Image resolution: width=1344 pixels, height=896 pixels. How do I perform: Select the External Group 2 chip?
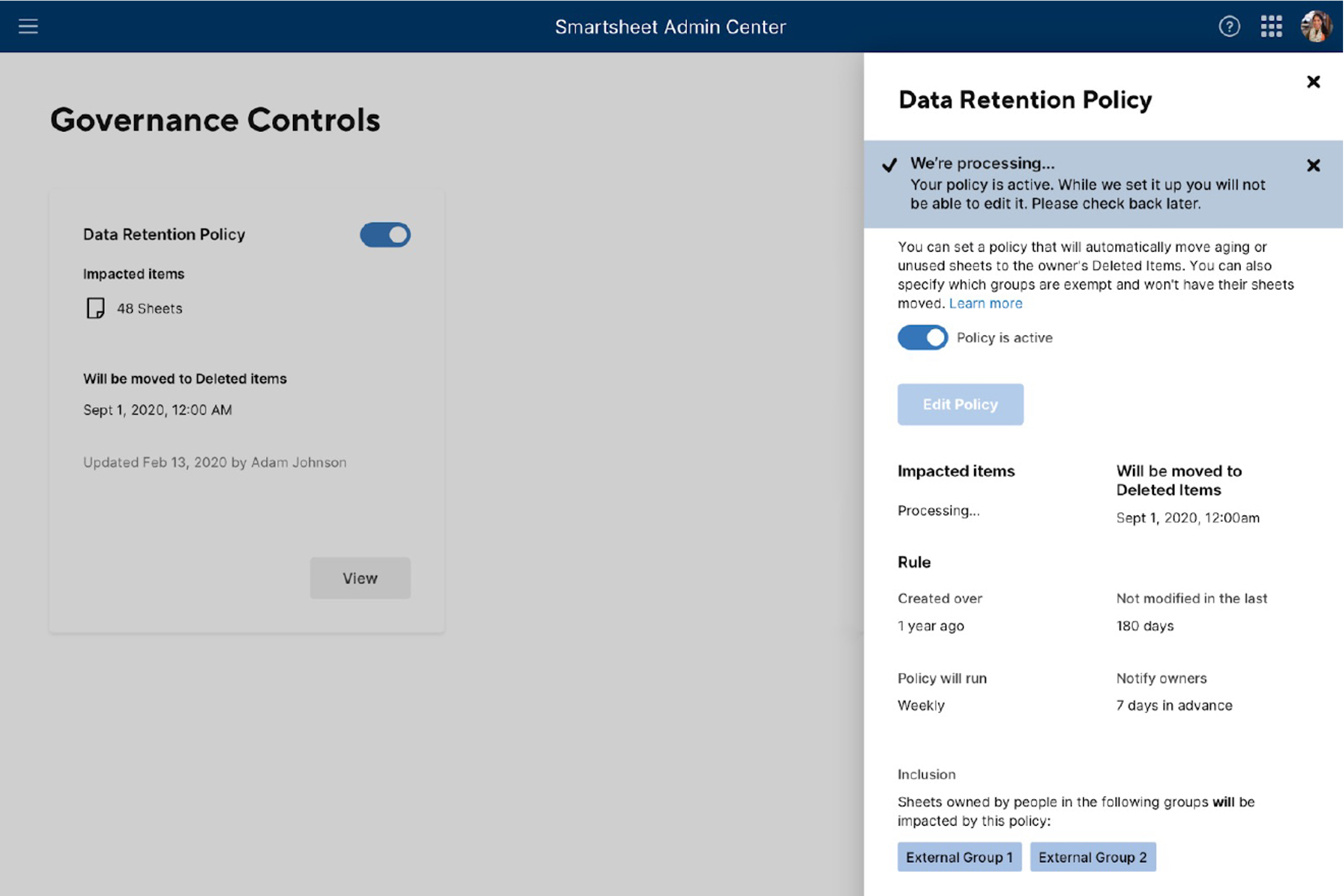[x=1092, y=857]
